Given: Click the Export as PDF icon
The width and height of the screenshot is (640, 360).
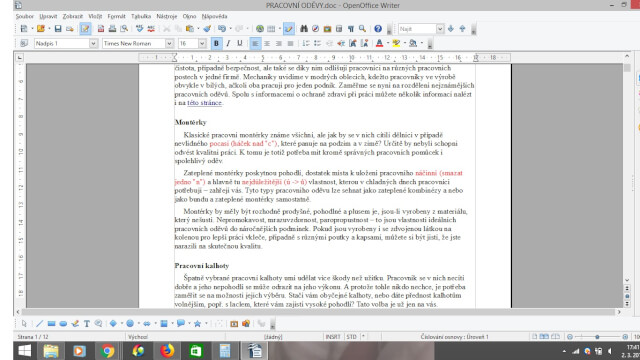Looking at the screenshot, I should click(x=100, y=29).
